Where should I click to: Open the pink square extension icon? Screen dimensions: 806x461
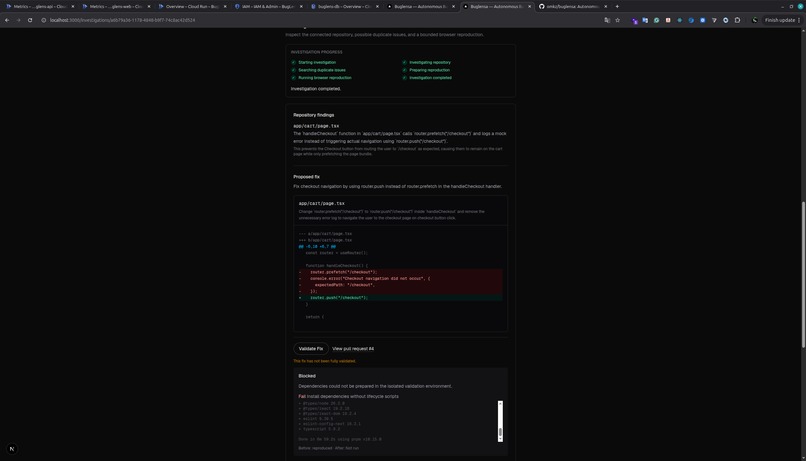coord(668,20)
